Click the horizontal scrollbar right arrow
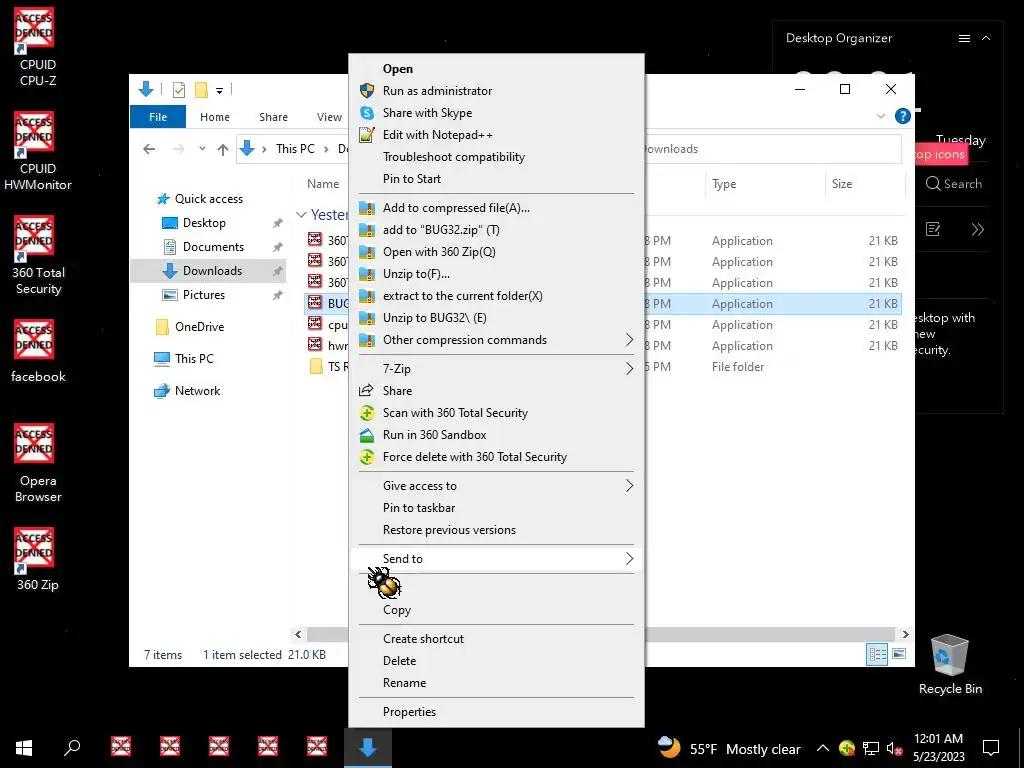This screenshot has height=768, width=1024. pyautogui.click(x=905, y=634)
